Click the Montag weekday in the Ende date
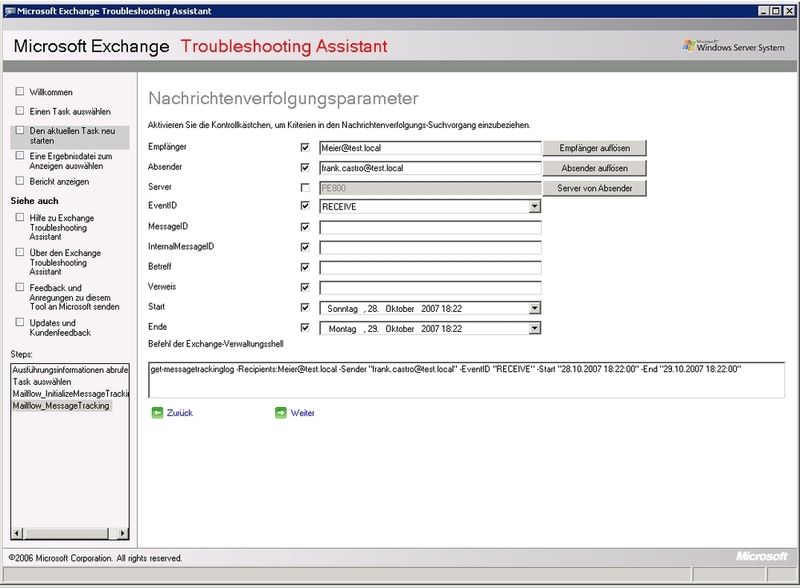This screenshot has width=800, height=588. (342, 329)
